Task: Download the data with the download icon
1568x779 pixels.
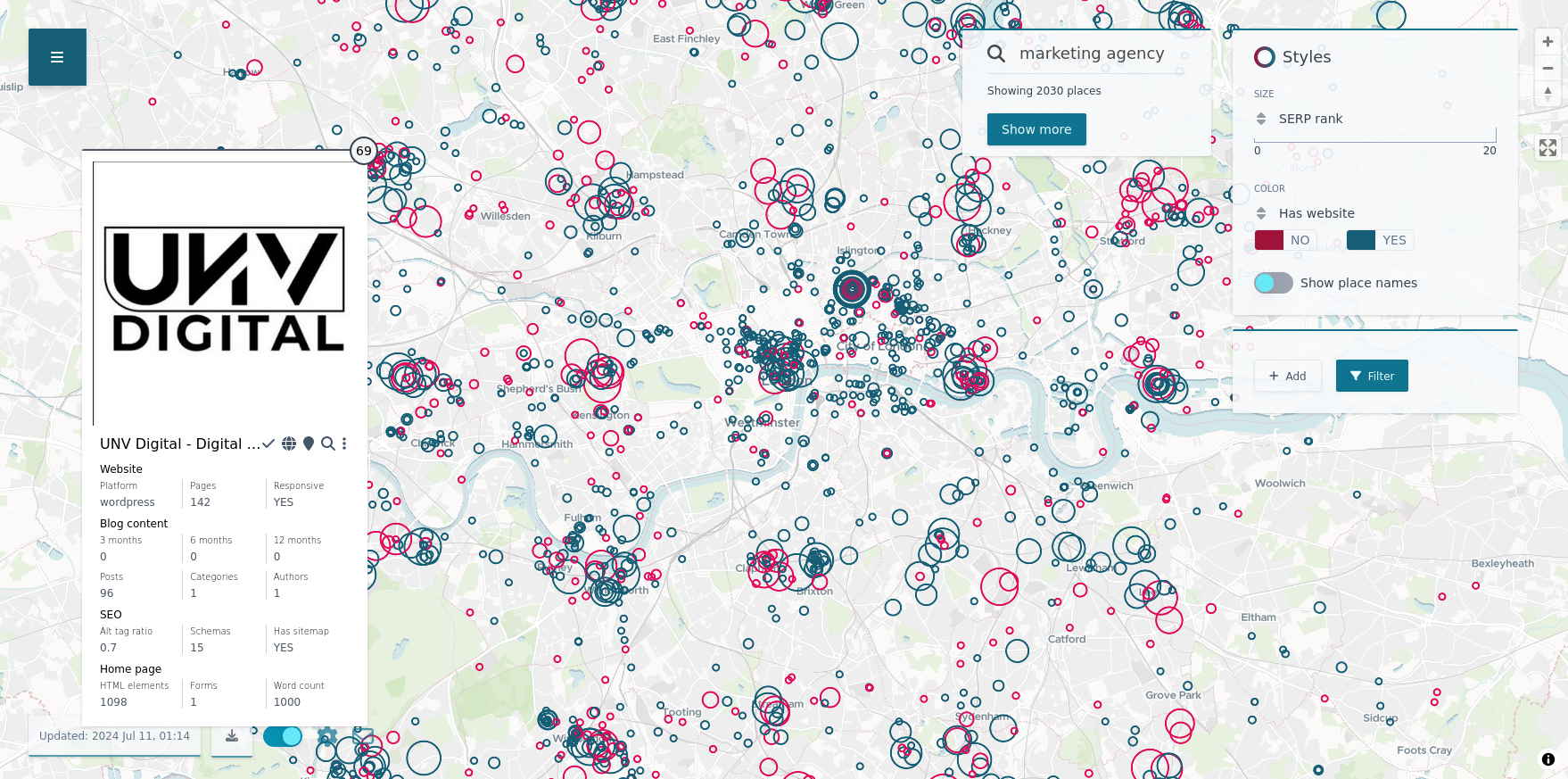Action: (x=232, y=736)
